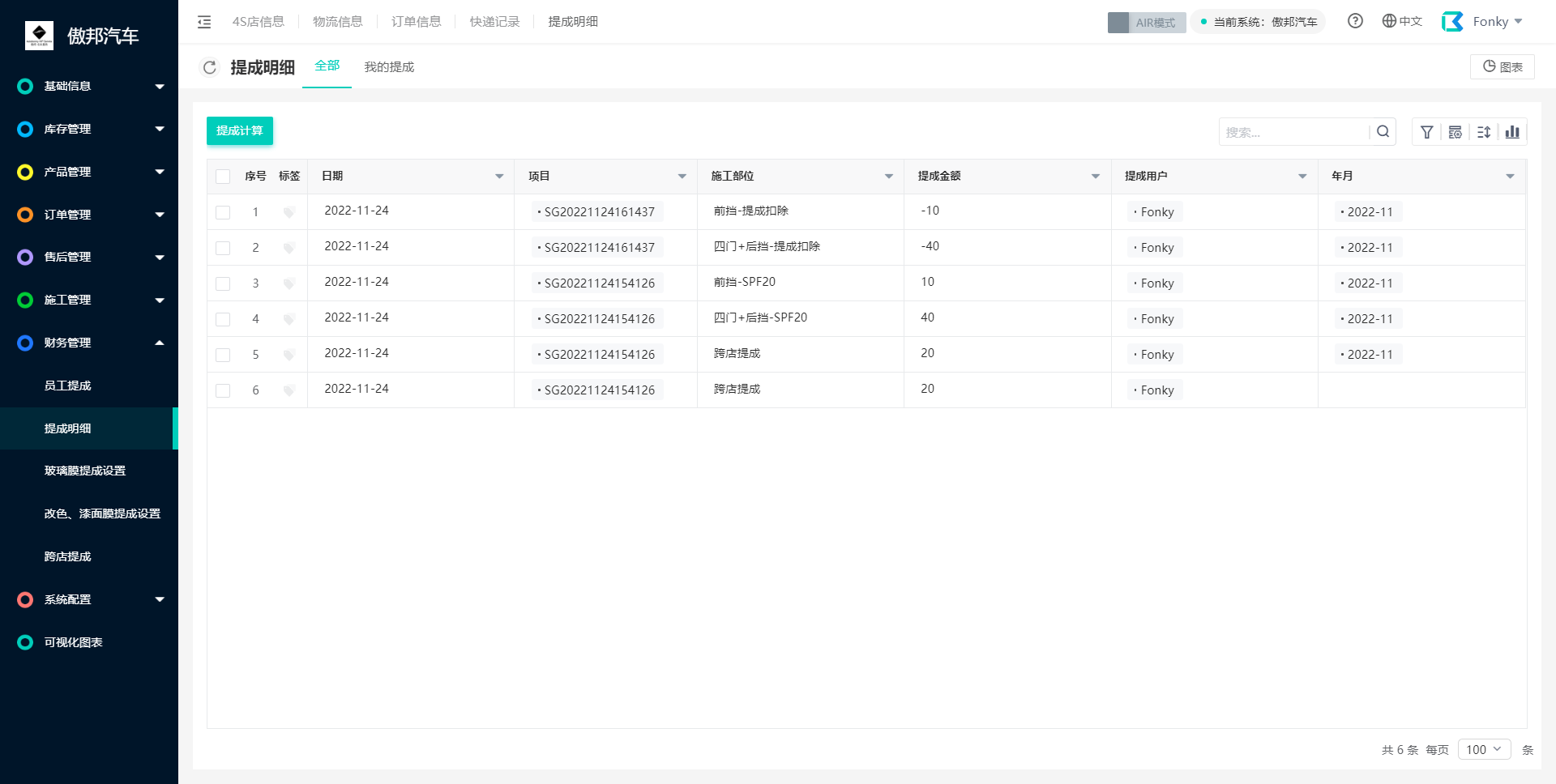This screenshot has height=784, width=1556.
Task: Click tag icon in row 1
Action: 289,212
